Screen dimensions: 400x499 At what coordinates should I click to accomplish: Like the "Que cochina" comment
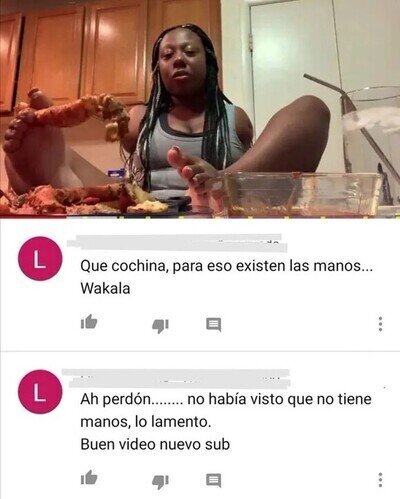[89, 322]
